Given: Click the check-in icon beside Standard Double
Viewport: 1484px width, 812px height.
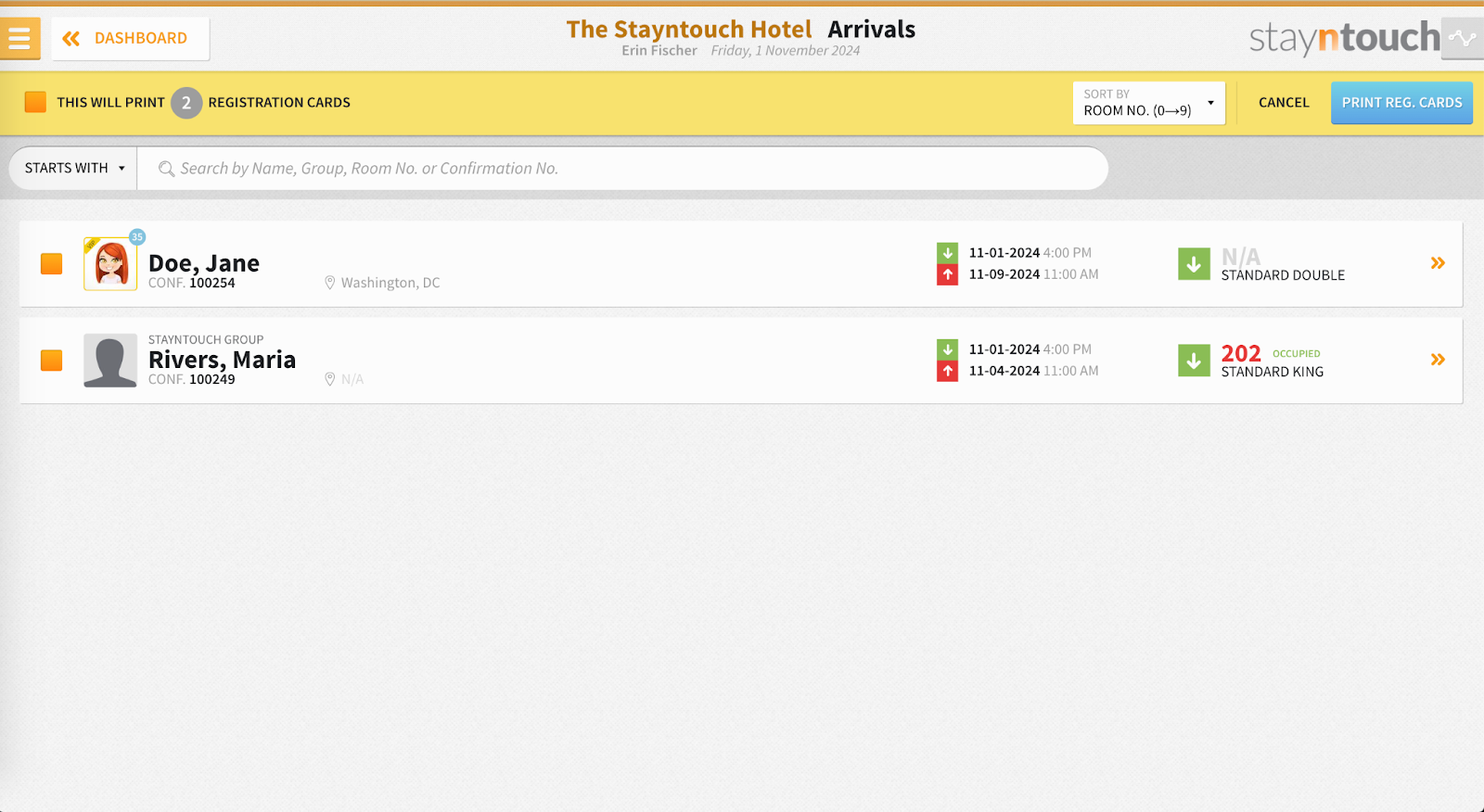Looking at the screenshot, I should (1194, 264).
